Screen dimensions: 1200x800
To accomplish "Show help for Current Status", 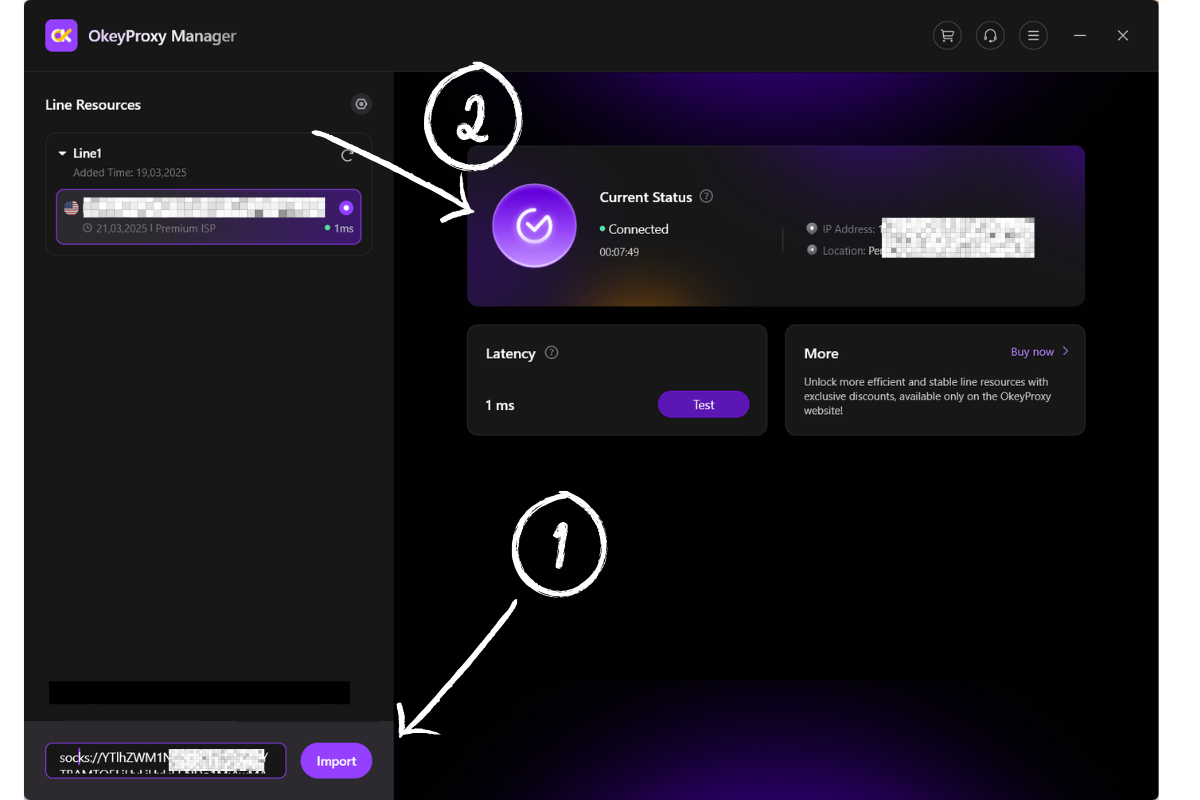I will (706, 197).
